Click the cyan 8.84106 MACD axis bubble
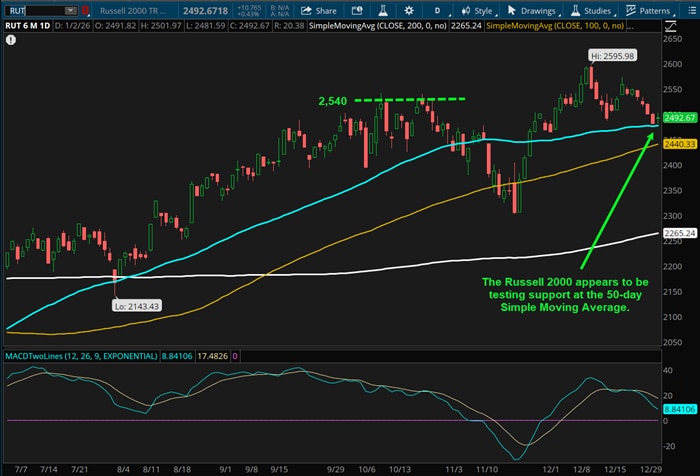 tap(679, 409)
